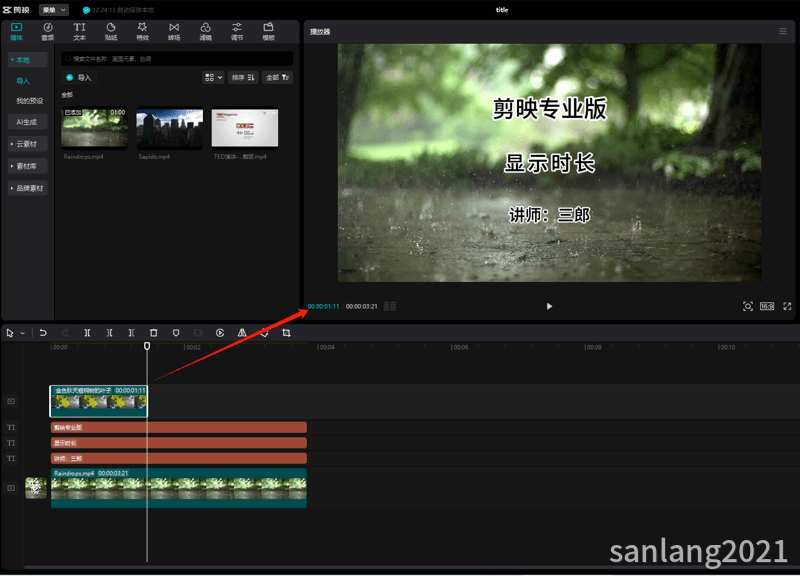Image resolution: width=800 pixels, height=576 pixels.
Task: Click the audio level meter icon in player
Action: click(390, 306)
